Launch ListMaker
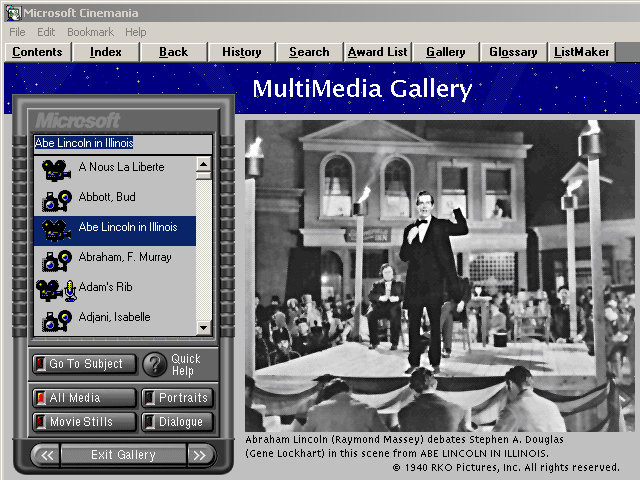The height and width of the screenshot is (480, 640). click(x=581, y=52)
